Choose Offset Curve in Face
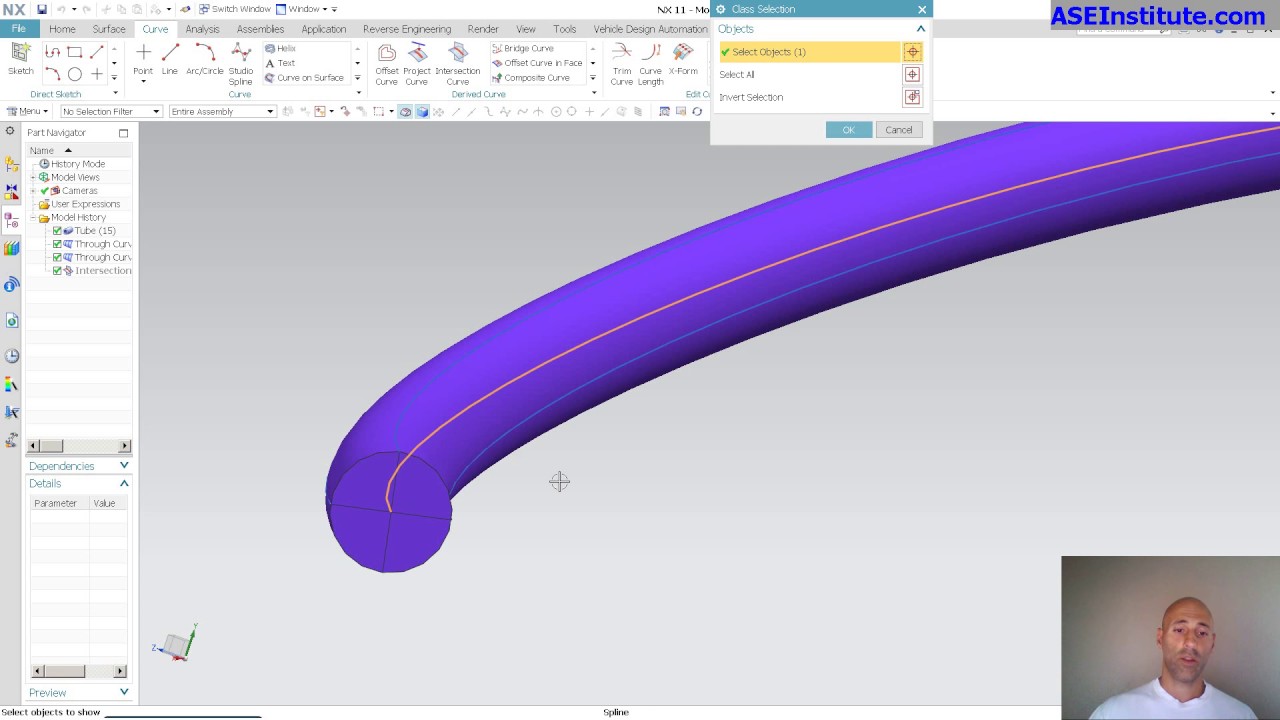This screenshot has height=720, width=1280. pyautogui.click(x=537, y=63)
